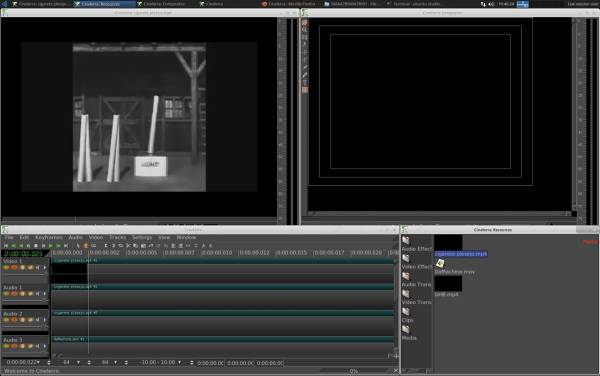This screenshot has height=376, width=600.
Task: Toggle arm record on Audio 1 track
Action: 14,293
